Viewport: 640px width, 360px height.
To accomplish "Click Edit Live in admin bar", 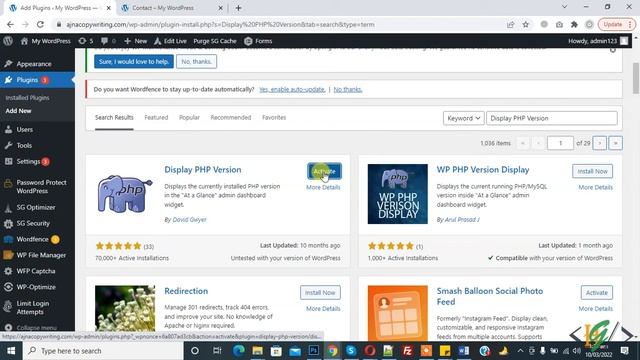I will 171,41.
